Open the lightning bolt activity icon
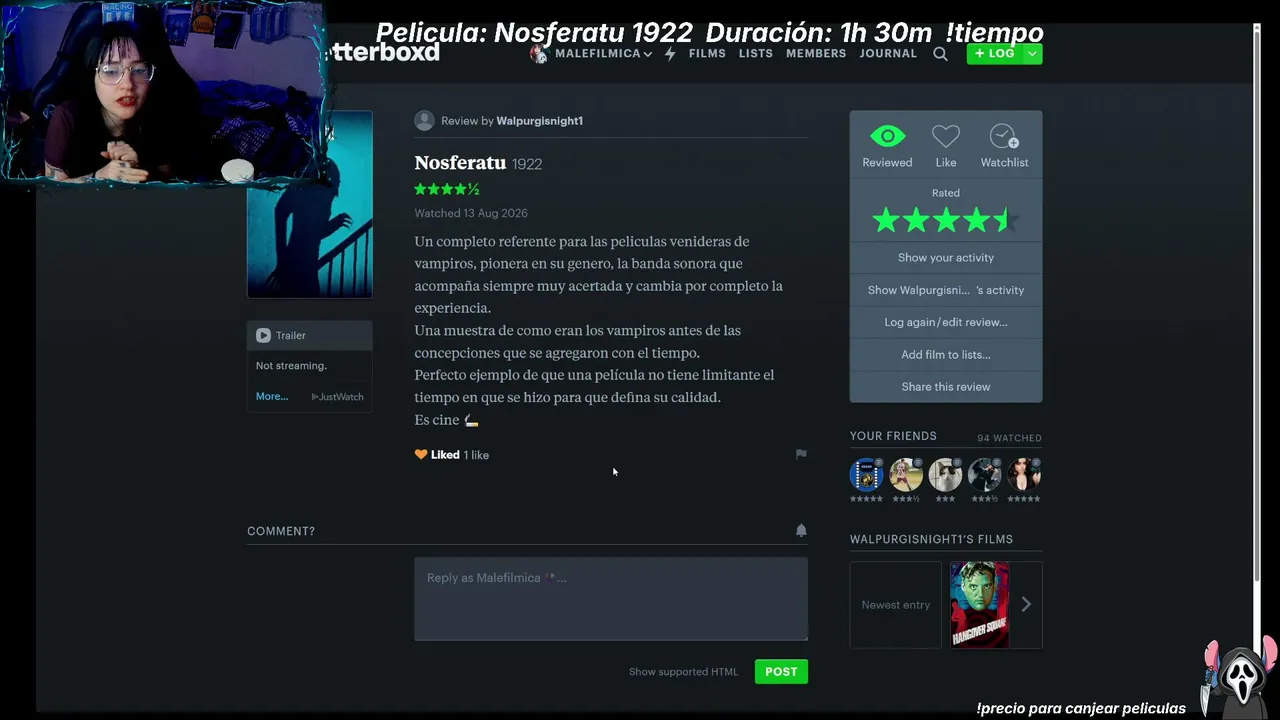Screen dimensions: 1280x720 670,53
